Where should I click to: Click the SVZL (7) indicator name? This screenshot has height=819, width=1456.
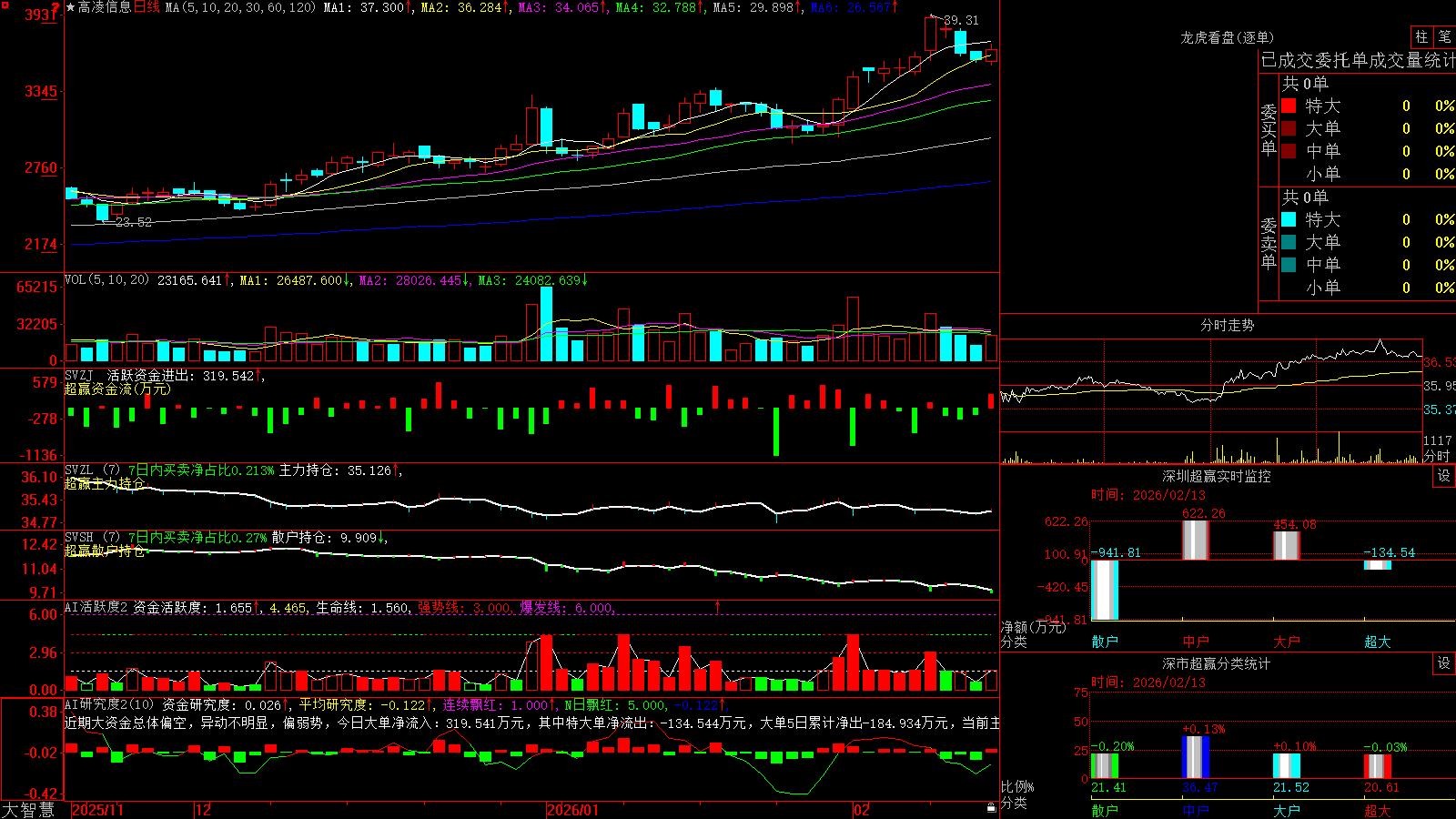tap(92, 470)
